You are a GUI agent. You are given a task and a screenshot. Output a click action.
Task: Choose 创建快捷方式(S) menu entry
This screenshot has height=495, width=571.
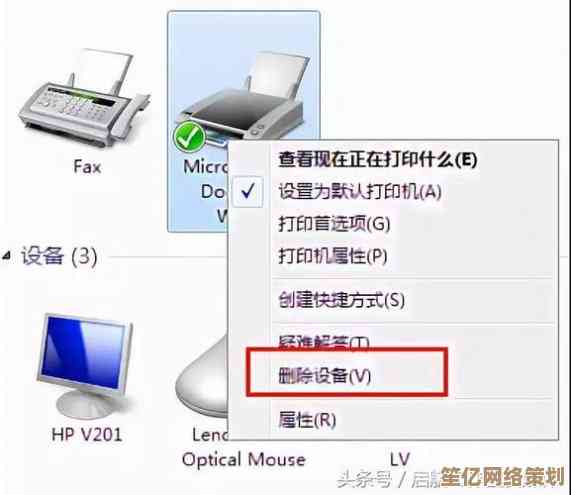pos(342,300)
